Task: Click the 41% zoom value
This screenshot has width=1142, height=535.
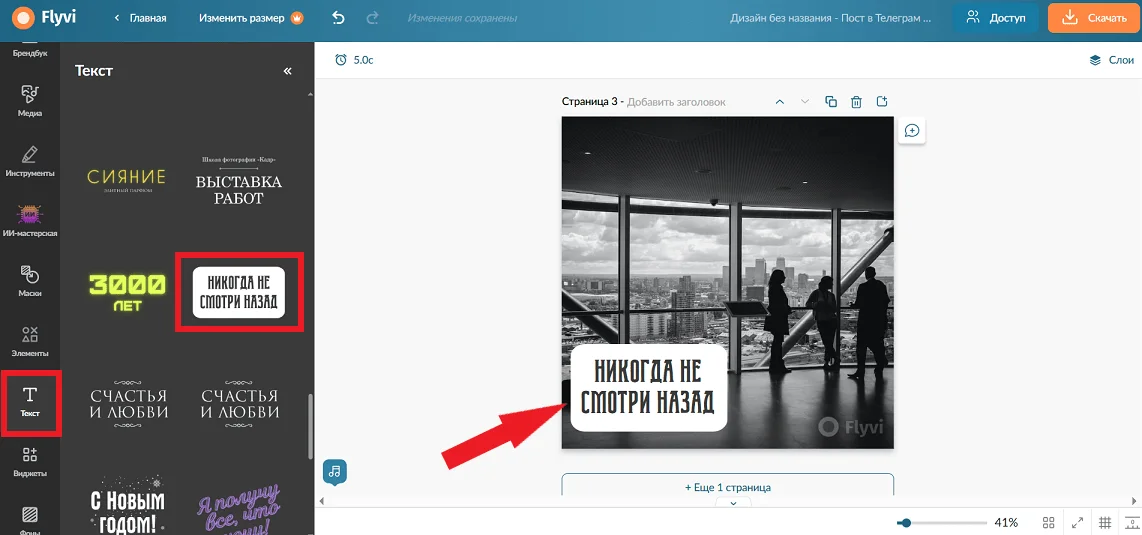Action: pyautogui.click(x=1006, y=522)
